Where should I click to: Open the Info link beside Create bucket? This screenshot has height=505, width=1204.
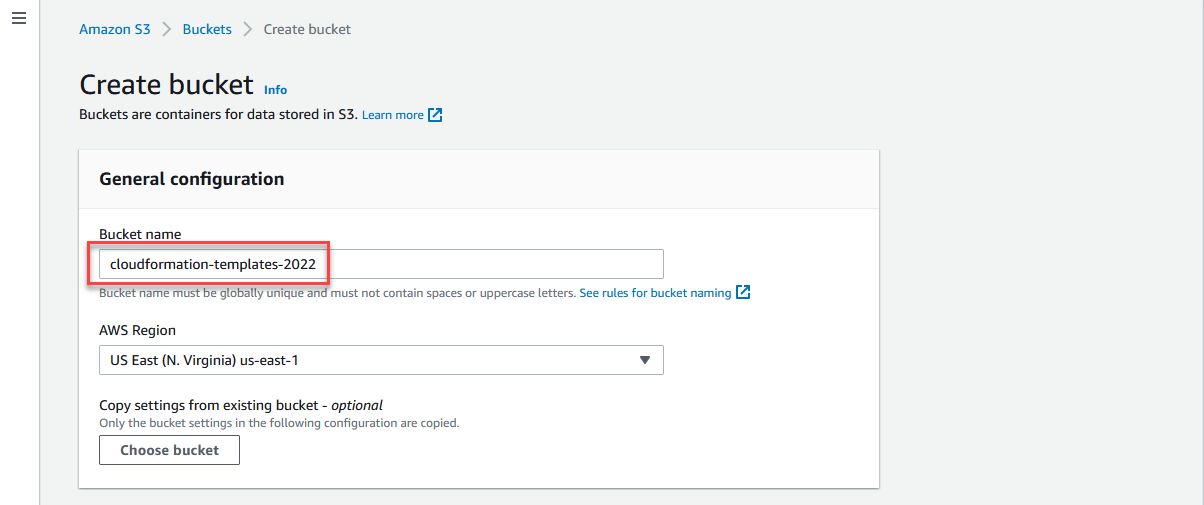pos(275,90)
